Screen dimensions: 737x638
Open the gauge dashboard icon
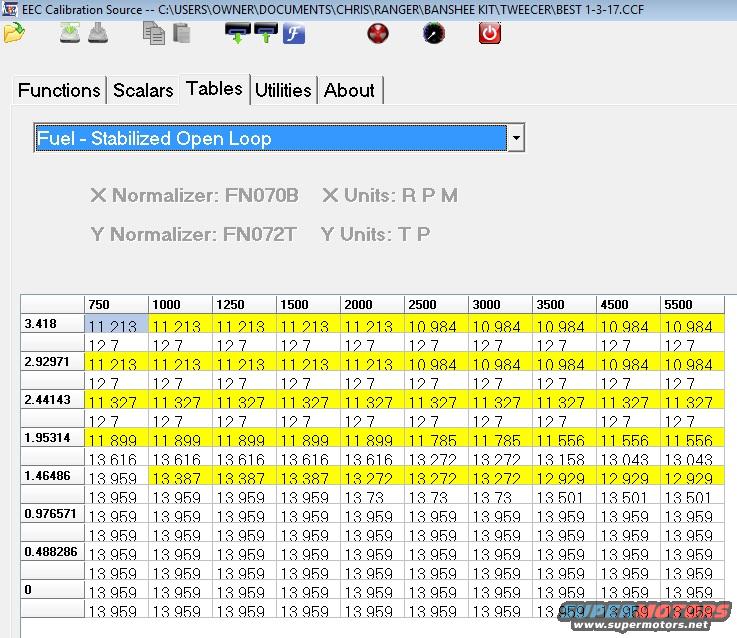[x=434, y=33]
